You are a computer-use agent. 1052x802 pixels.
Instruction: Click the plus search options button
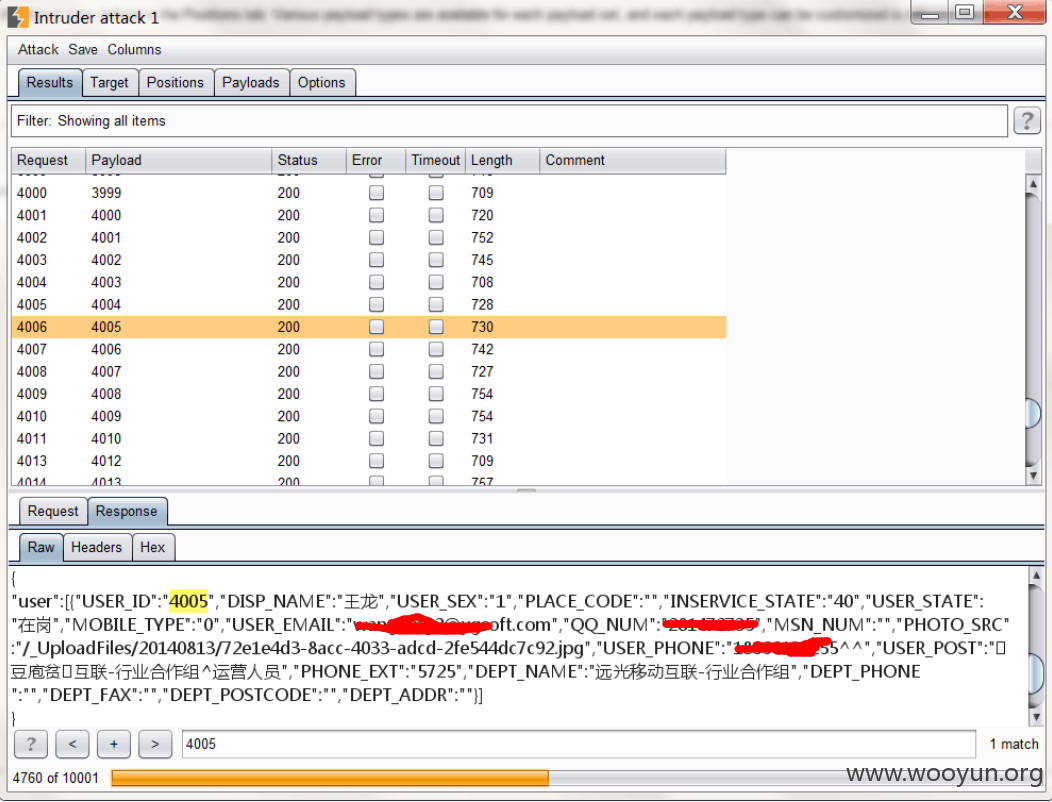(114, 744)
